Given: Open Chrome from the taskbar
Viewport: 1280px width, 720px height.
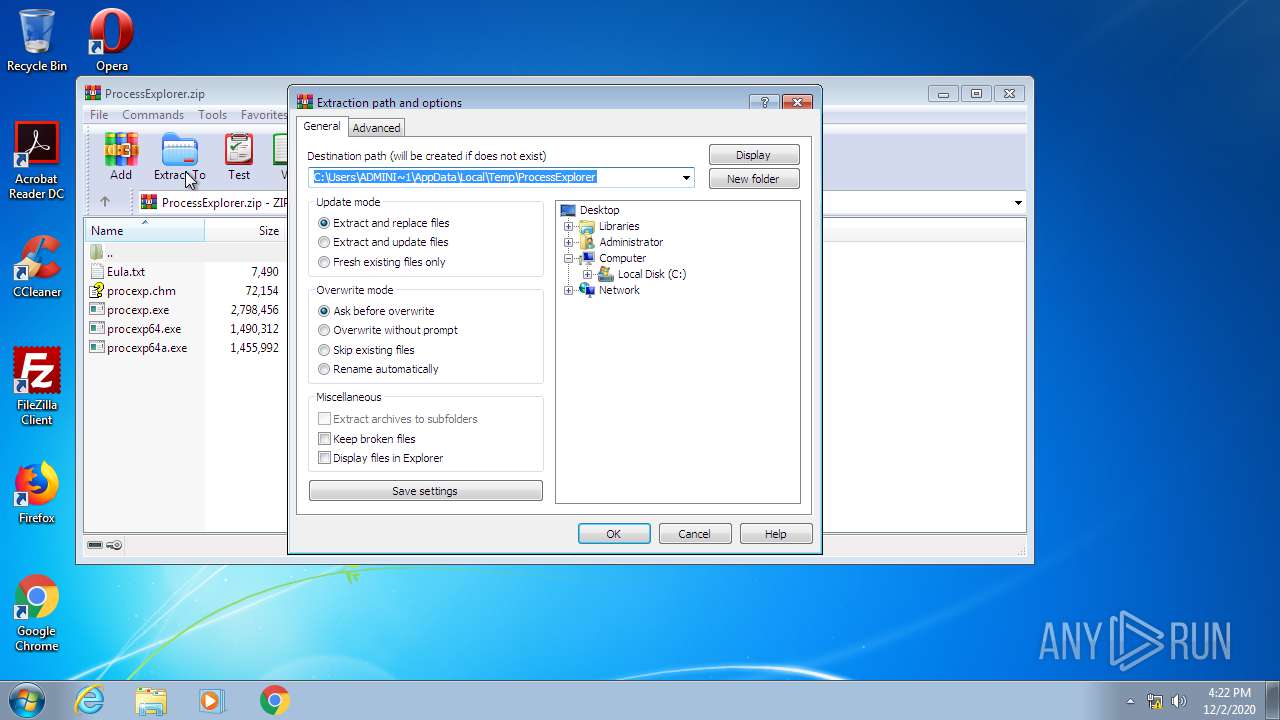Looking at the screenshot, I should (274, 700).
